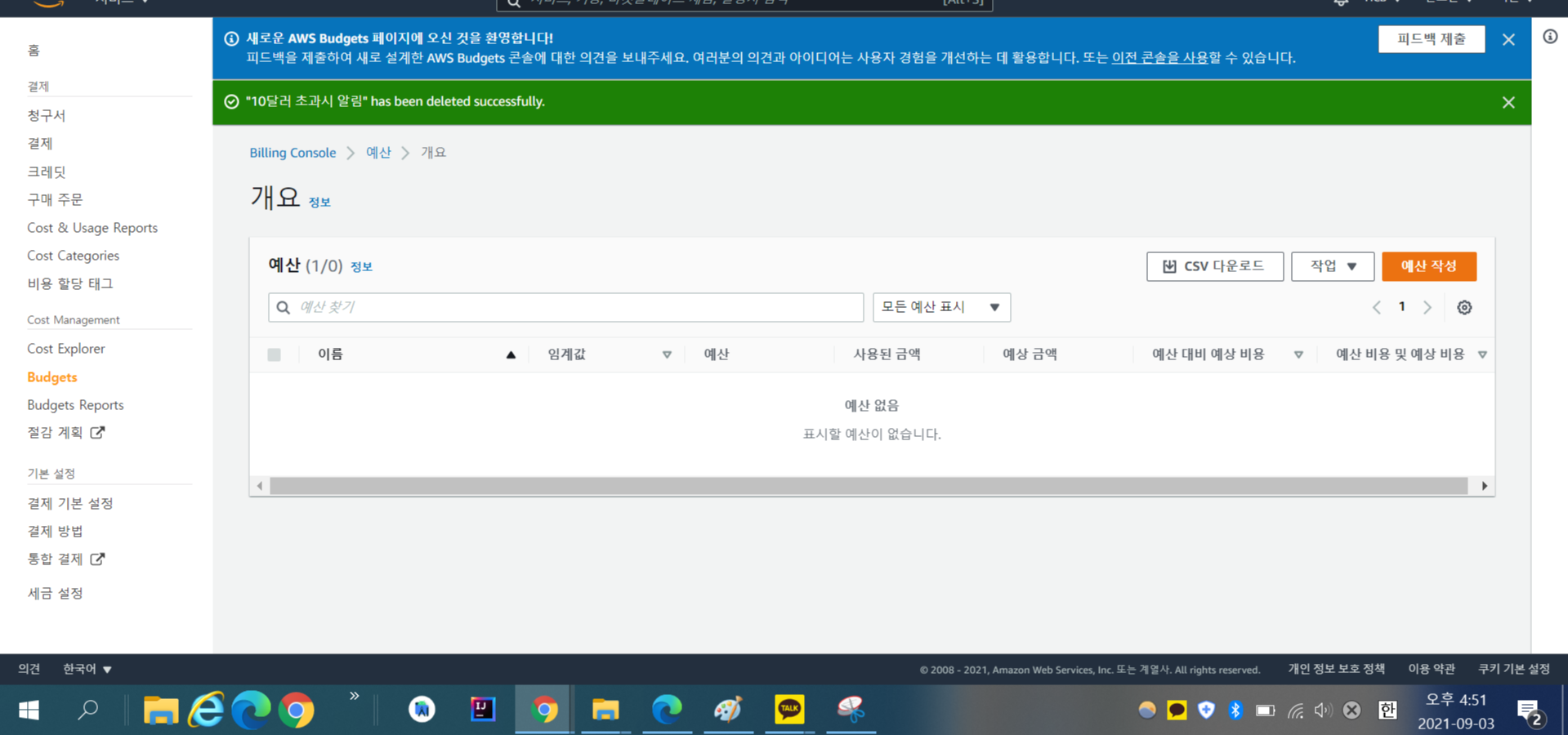Image resolution: width=1568 pixels, height=735 pixels.
Task: Focus the 예산 찾기 search field
Action: [565, 307]
